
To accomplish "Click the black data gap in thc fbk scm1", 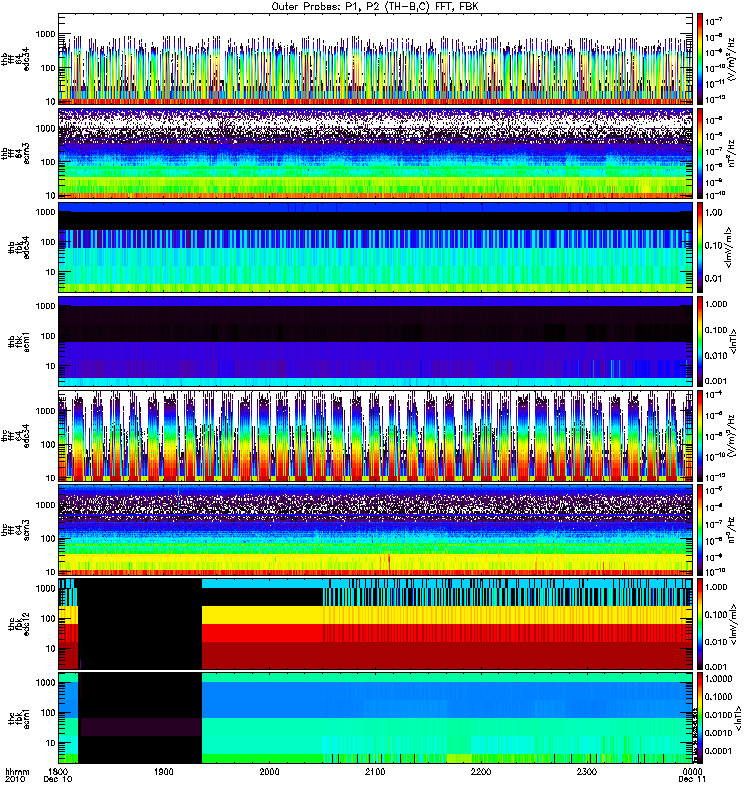I will 140,718.
